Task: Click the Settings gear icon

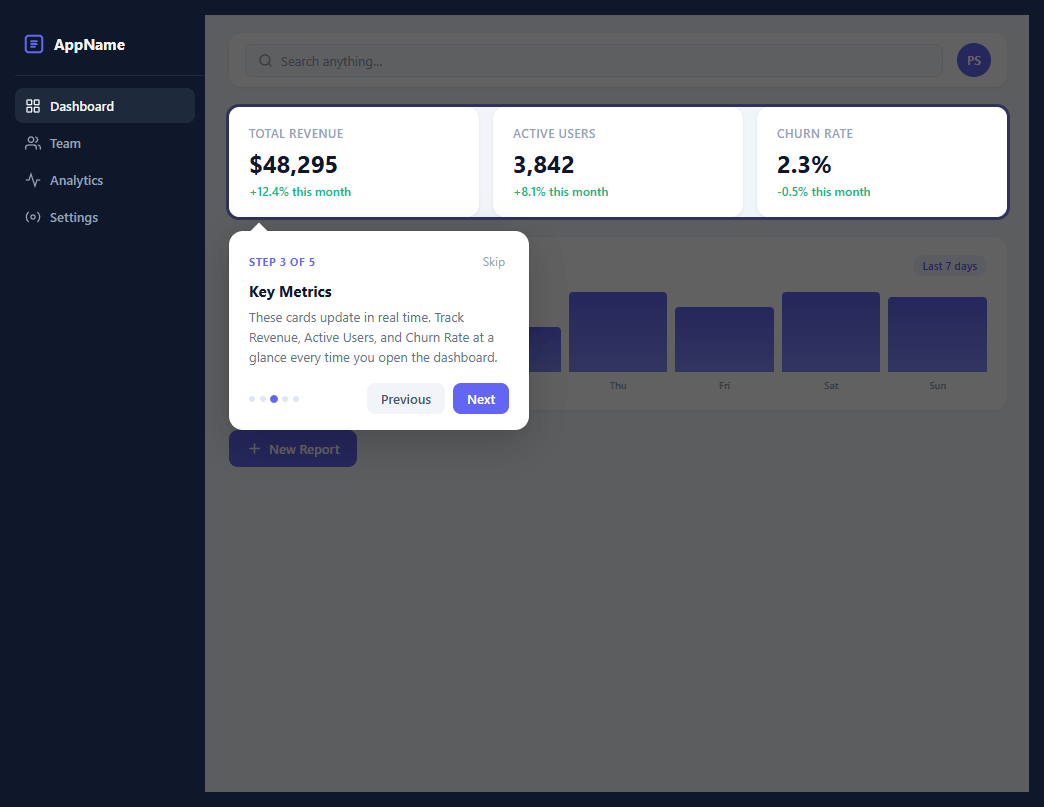Action: click(33, 217)
